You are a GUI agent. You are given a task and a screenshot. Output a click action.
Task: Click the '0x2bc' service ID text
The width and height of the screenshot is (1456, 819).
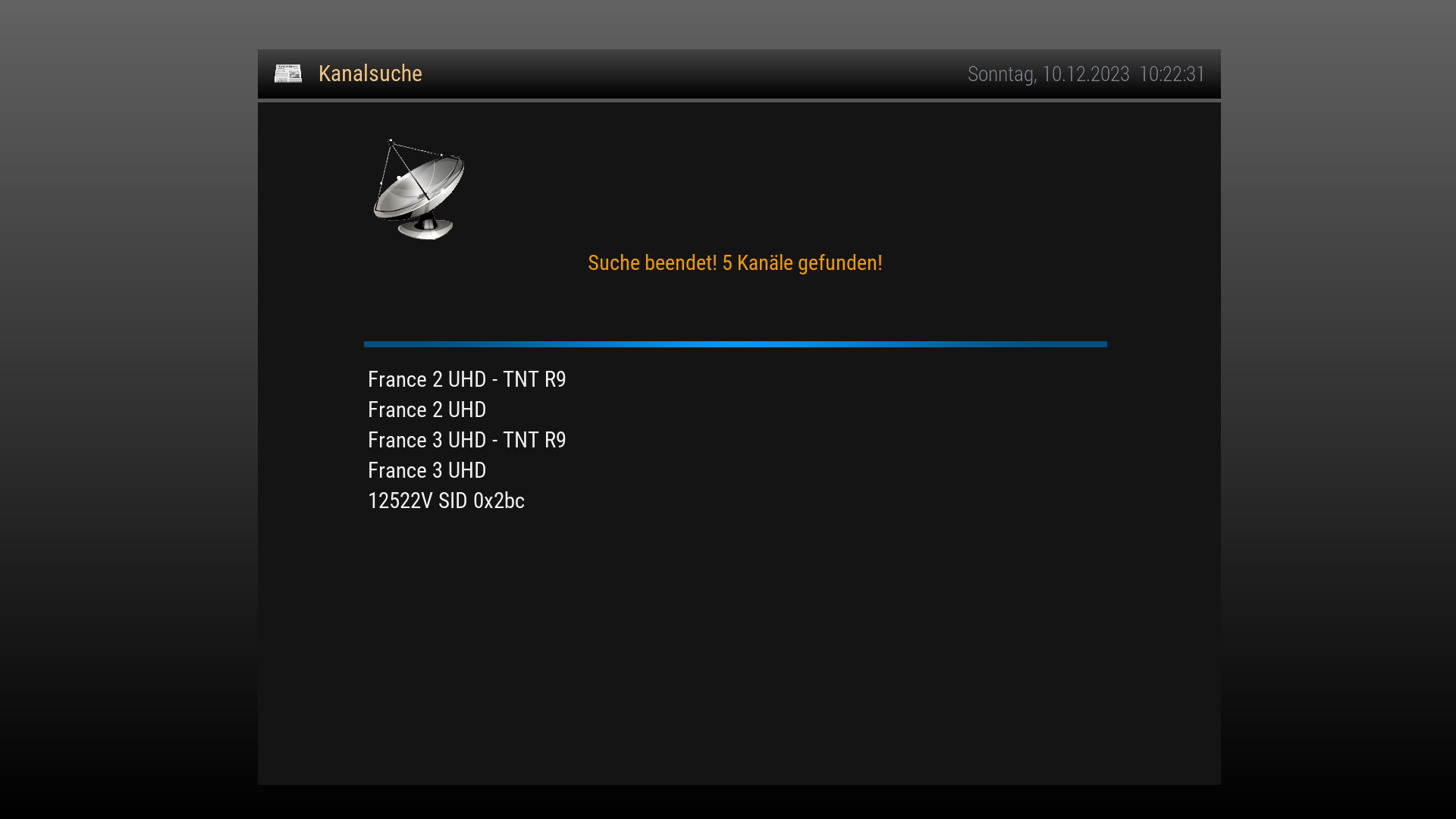[x=498, y=500]
